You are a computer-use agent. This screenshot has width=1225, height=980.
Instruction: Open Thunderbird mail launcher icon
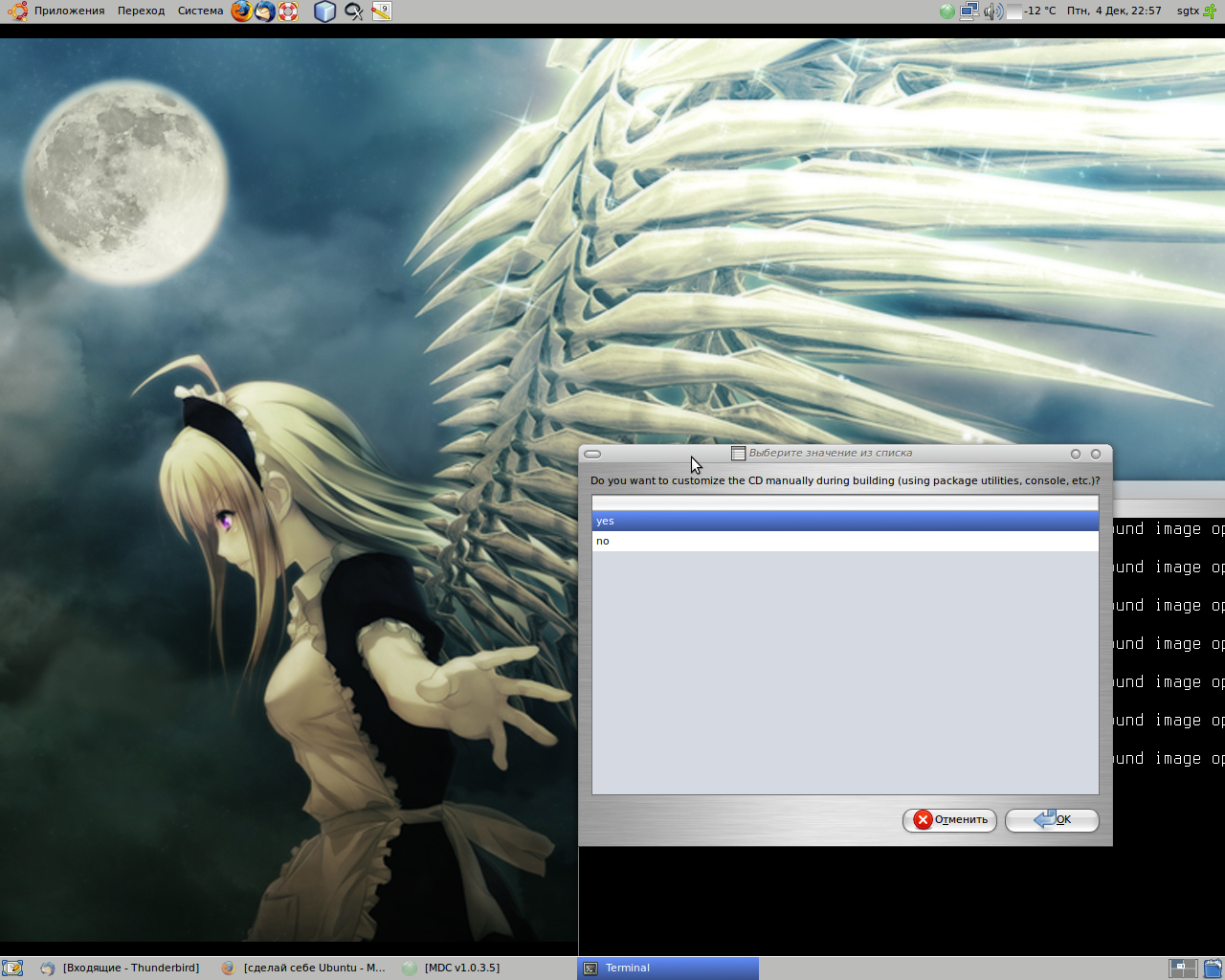(x=265, y=11)
